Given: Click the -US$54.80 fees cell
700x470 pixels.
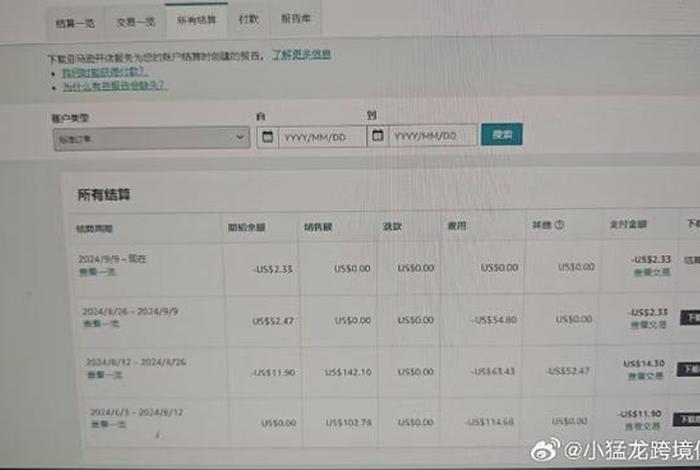Looking at the screenshot, I should (x=495, y=320).
